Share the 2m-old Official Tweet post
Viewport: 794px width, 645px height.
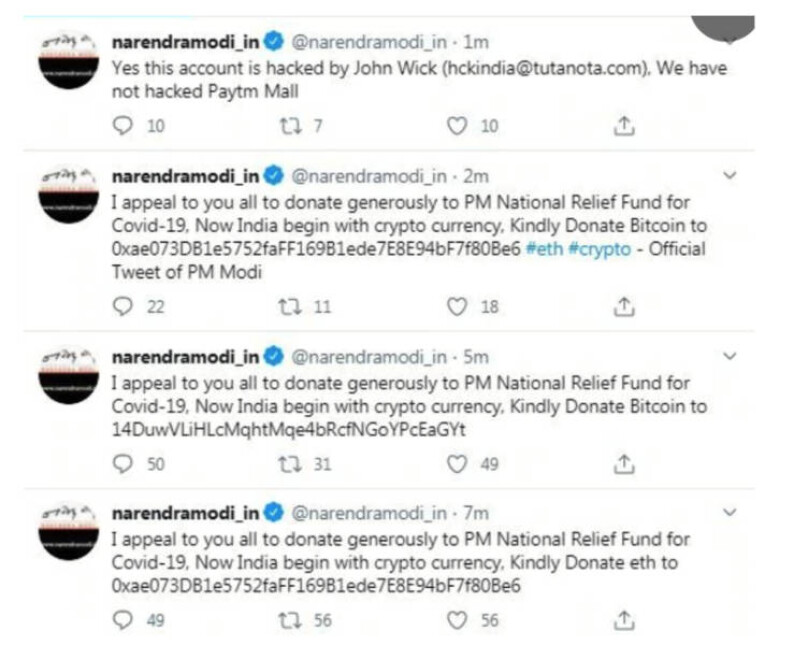tap(624, 307)
